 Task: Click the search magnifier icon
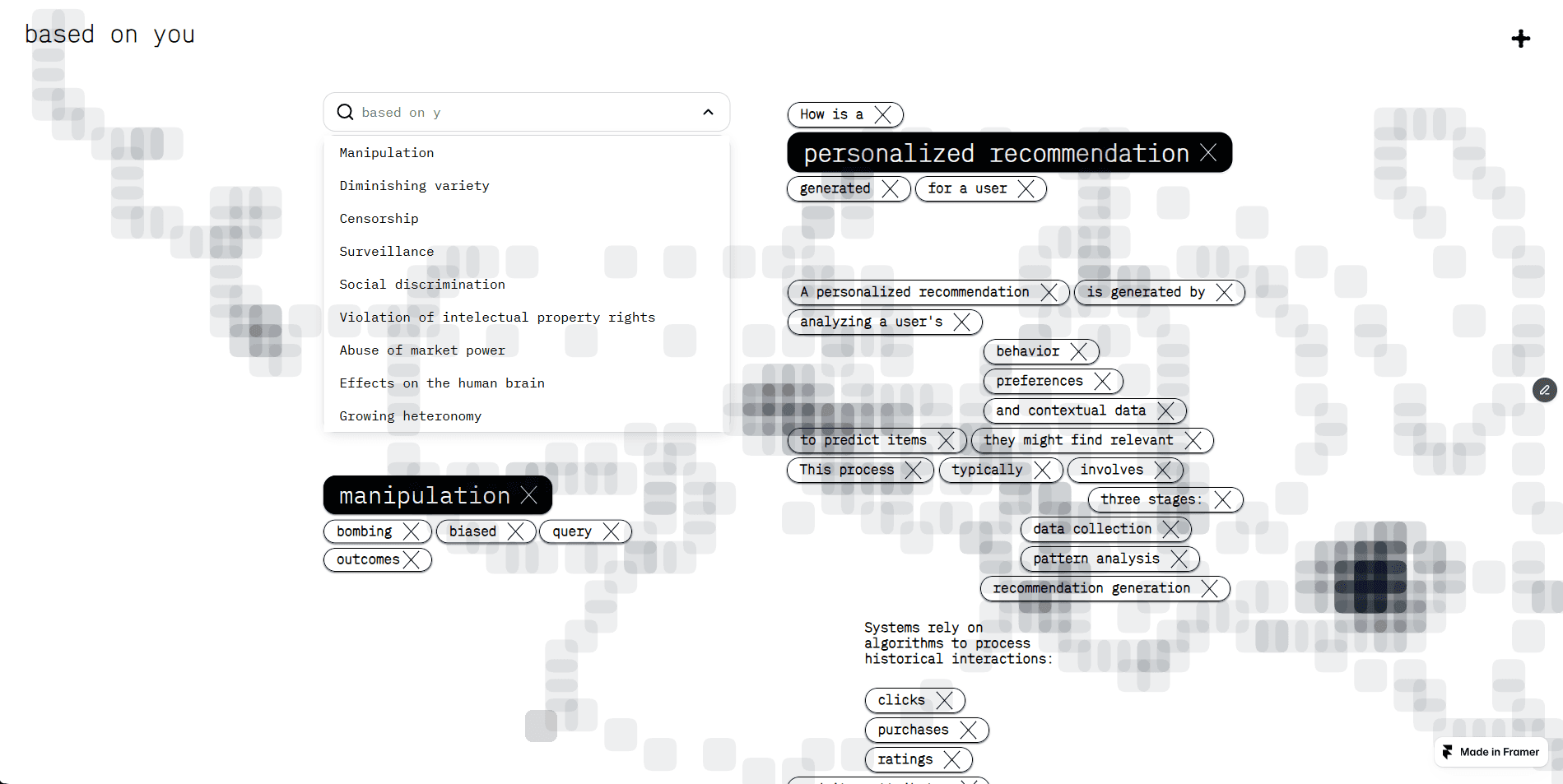click(x=345, y=112)
